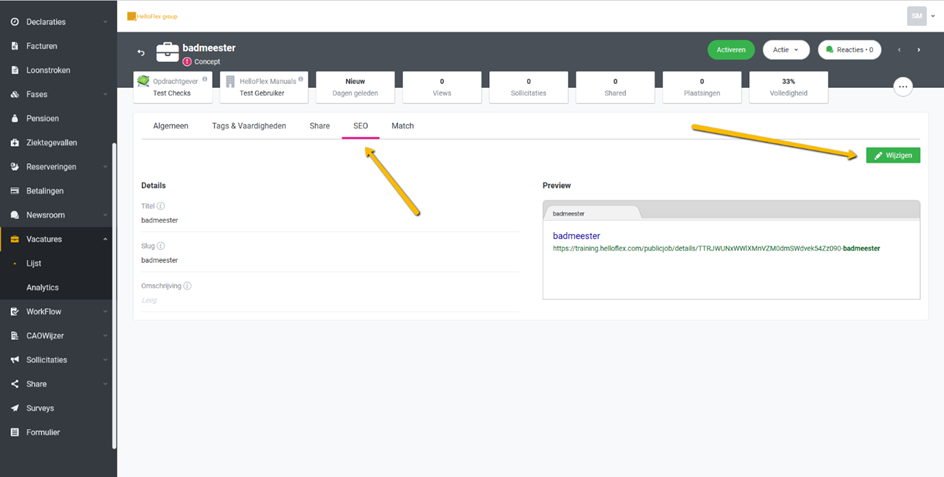Click the badmeester preview link title
Image resolution: width=944 pixels, height=477 pixels.
tap(576, 236)
